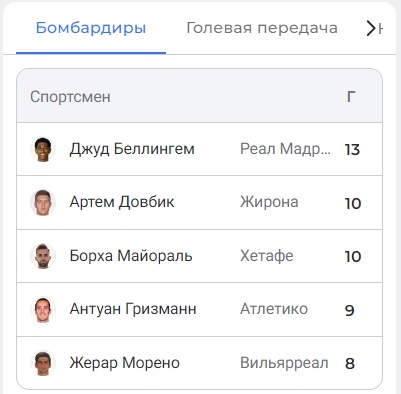Click the Хетафе team name
This screenshot has height=394, width=401.
(x=267, y=256)
